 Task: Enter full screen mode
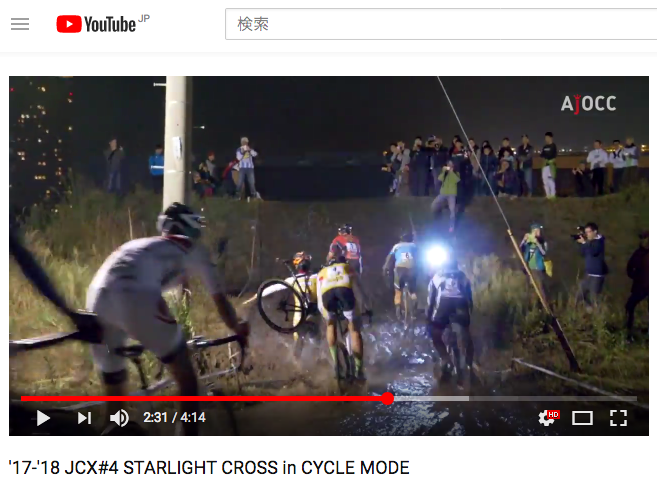pyautogui.click(x=618, y=418)
